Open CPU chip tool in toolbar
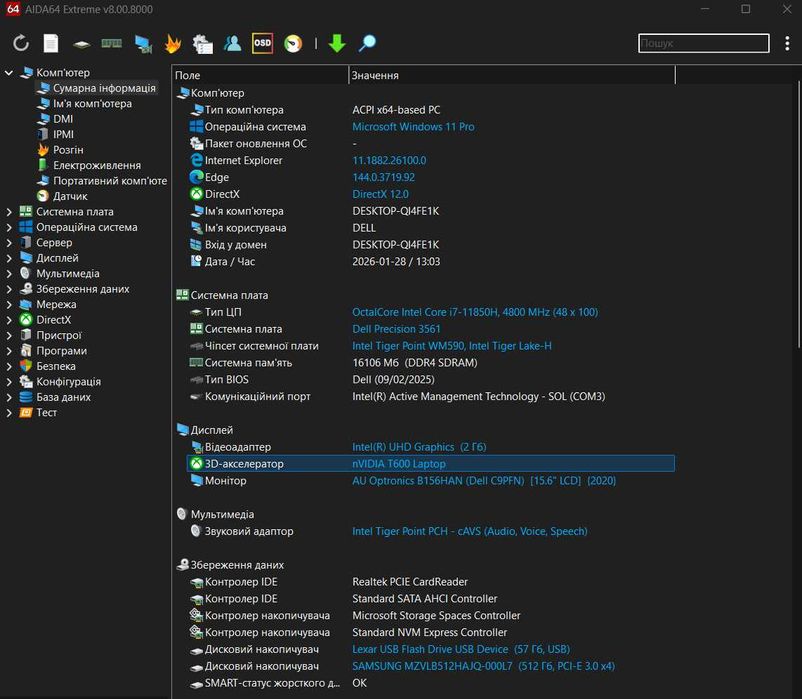This screenshot has height=699, width=802. coord(81,44)
